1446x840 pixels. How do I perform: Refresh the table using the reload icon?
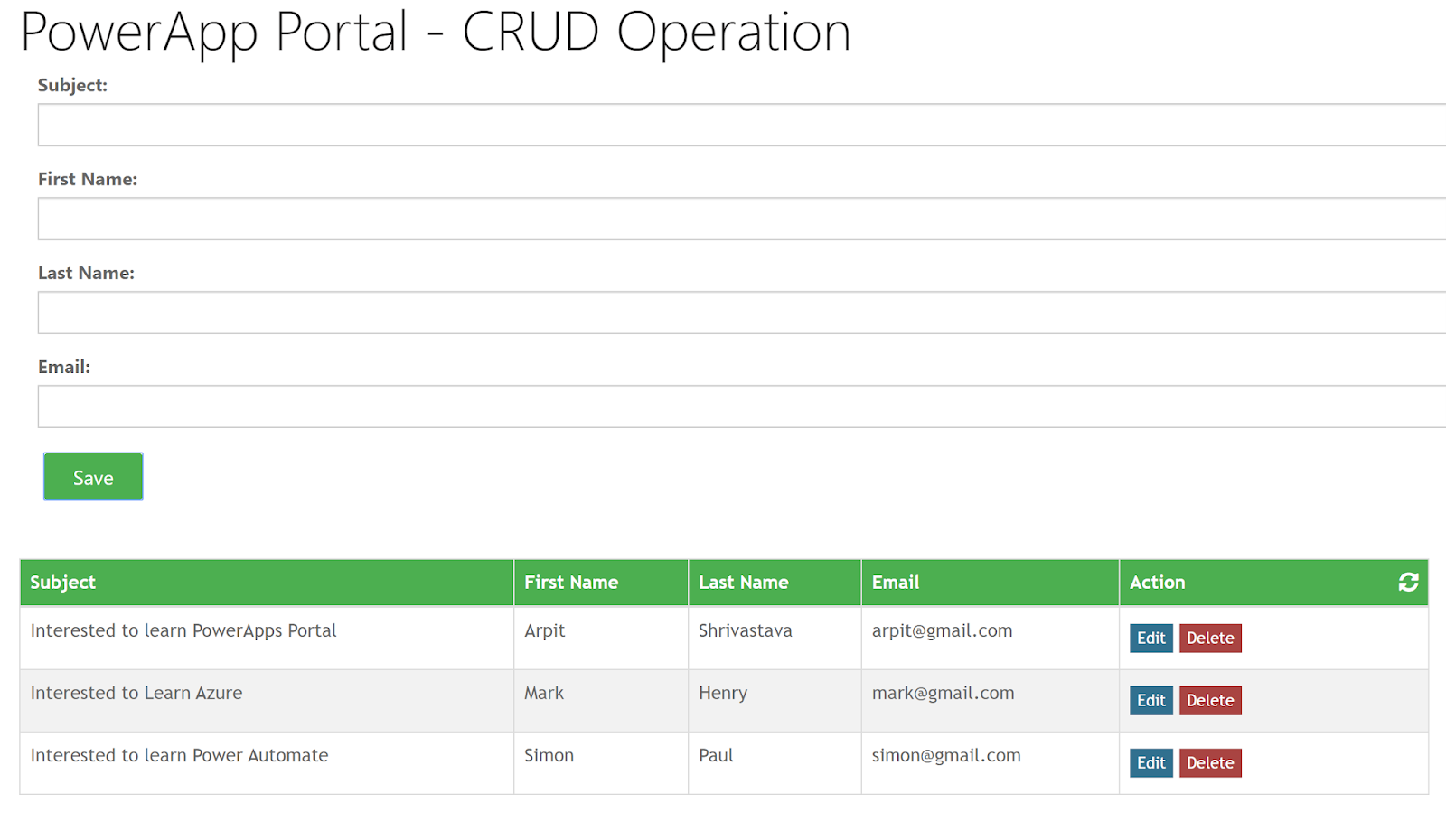pos(1408,583)
